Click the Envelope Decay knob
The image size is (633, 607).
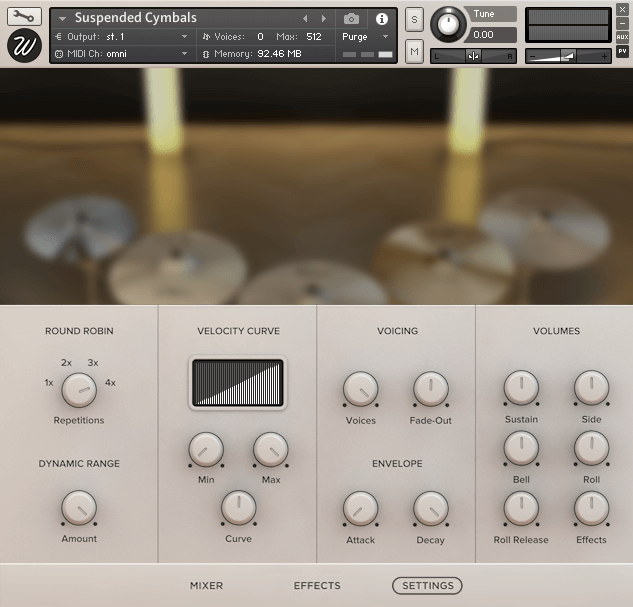(431, 509)
